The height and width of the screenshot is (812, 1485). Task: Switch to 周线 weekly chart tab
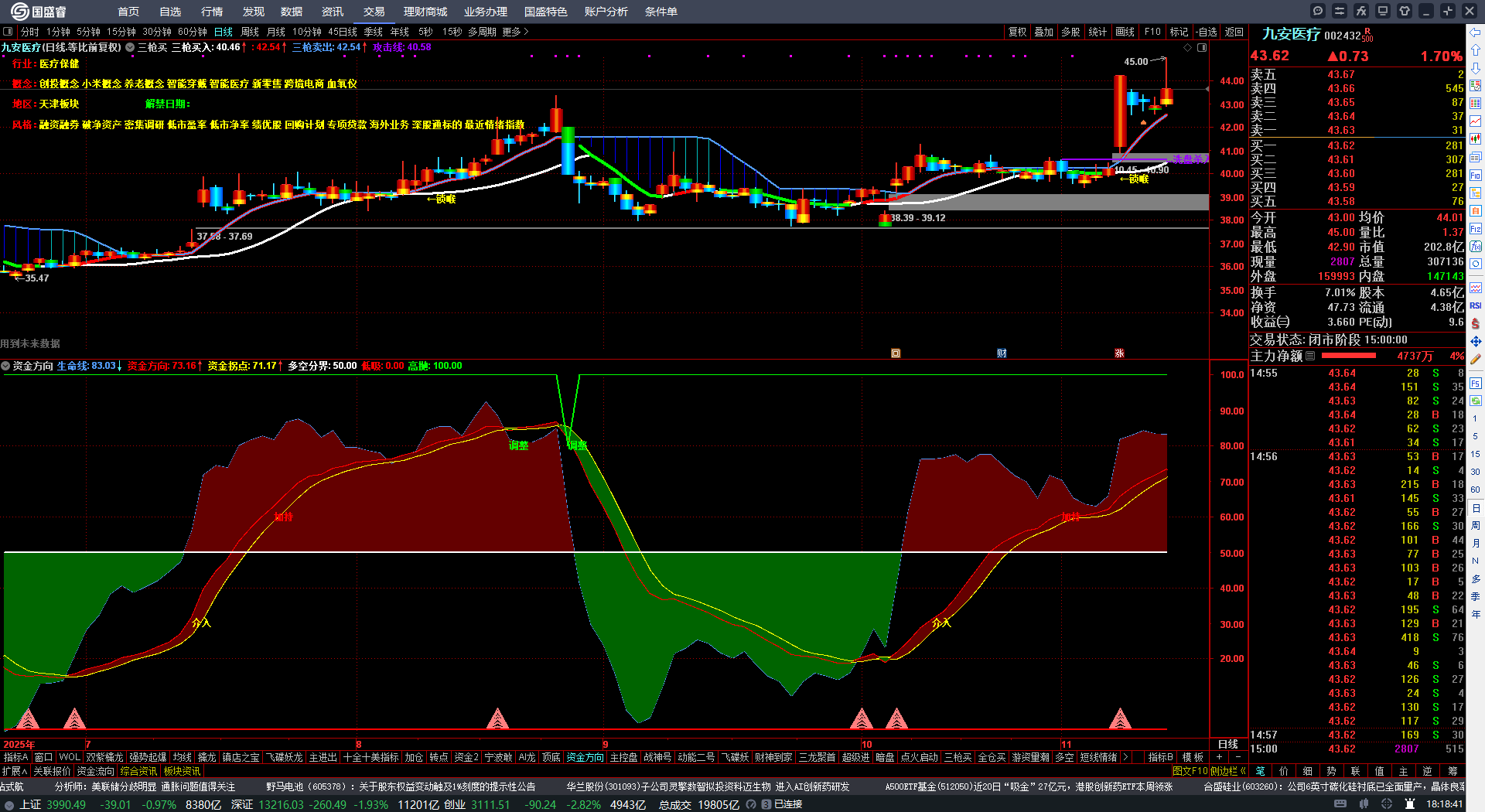(x=250, y=32)
